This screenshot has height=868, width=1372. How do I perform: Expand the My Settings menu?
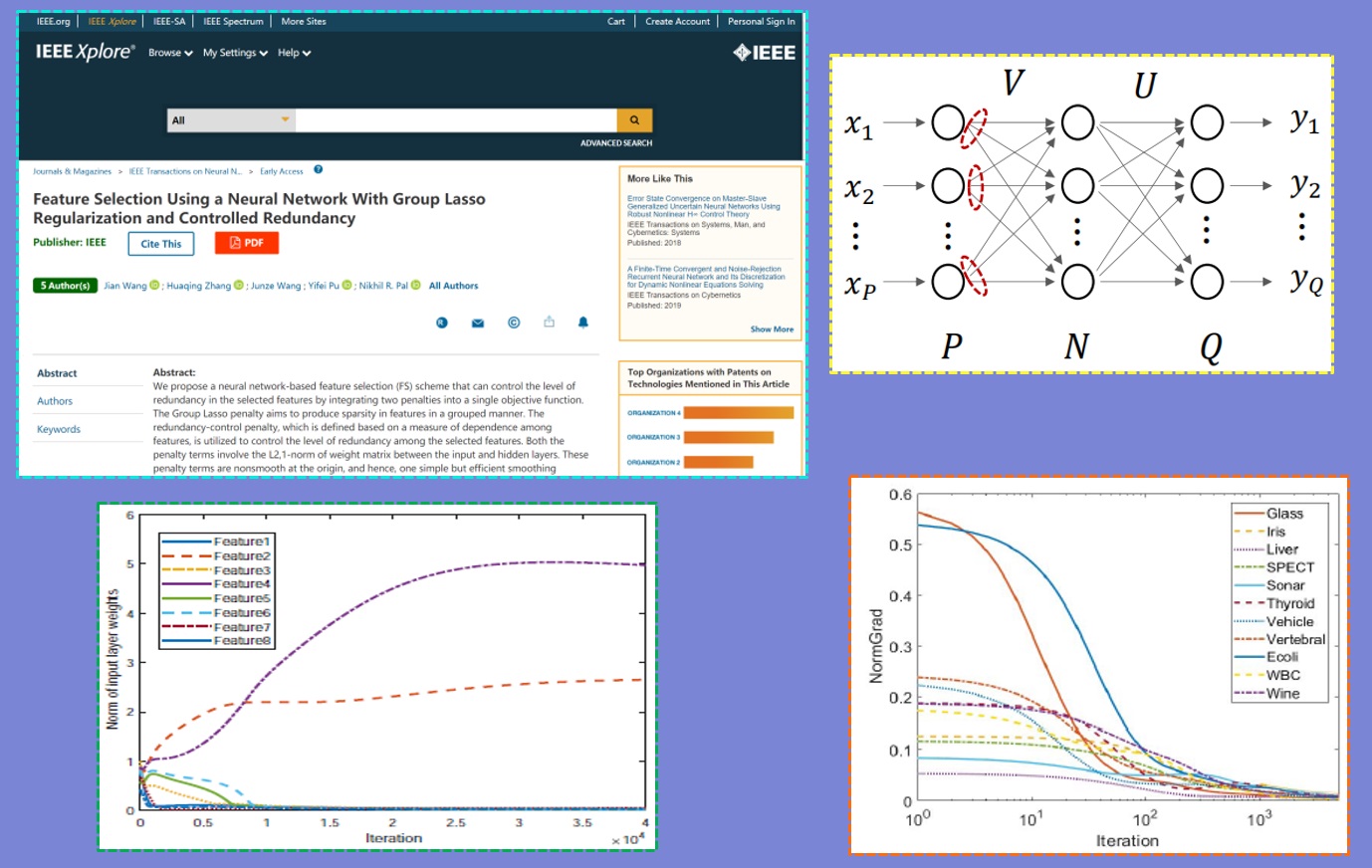(235, 53)
